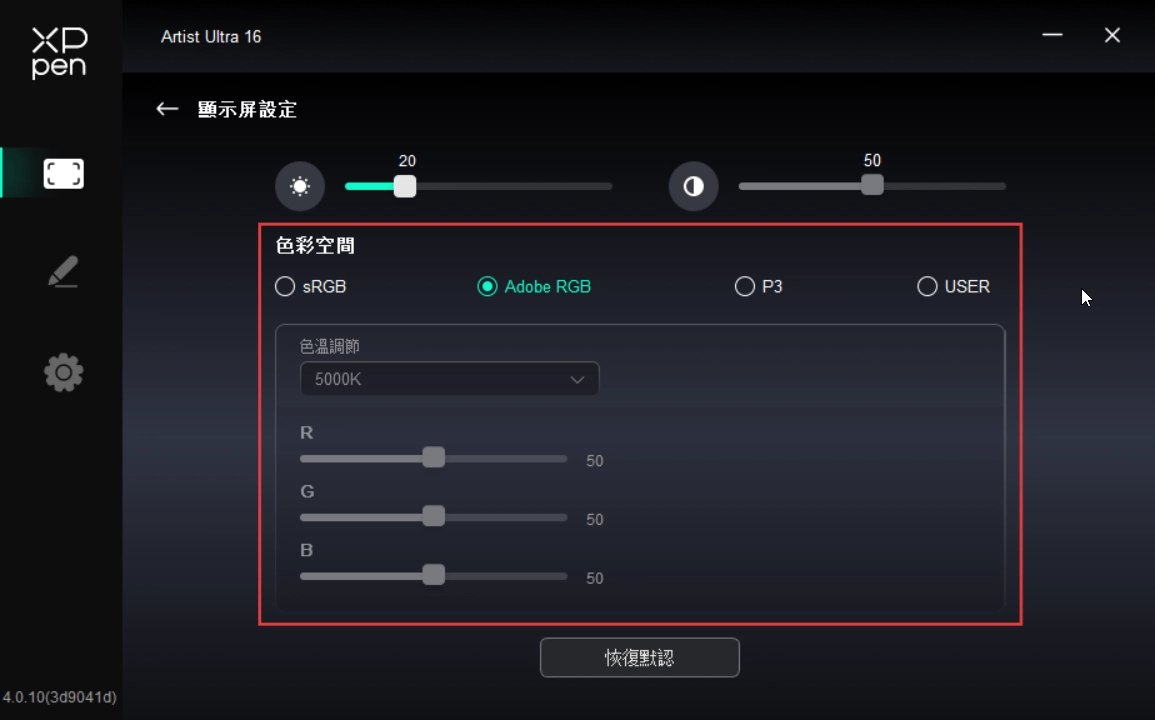
Task: Click the B channel slider handle
Action: tap(434, 574)
